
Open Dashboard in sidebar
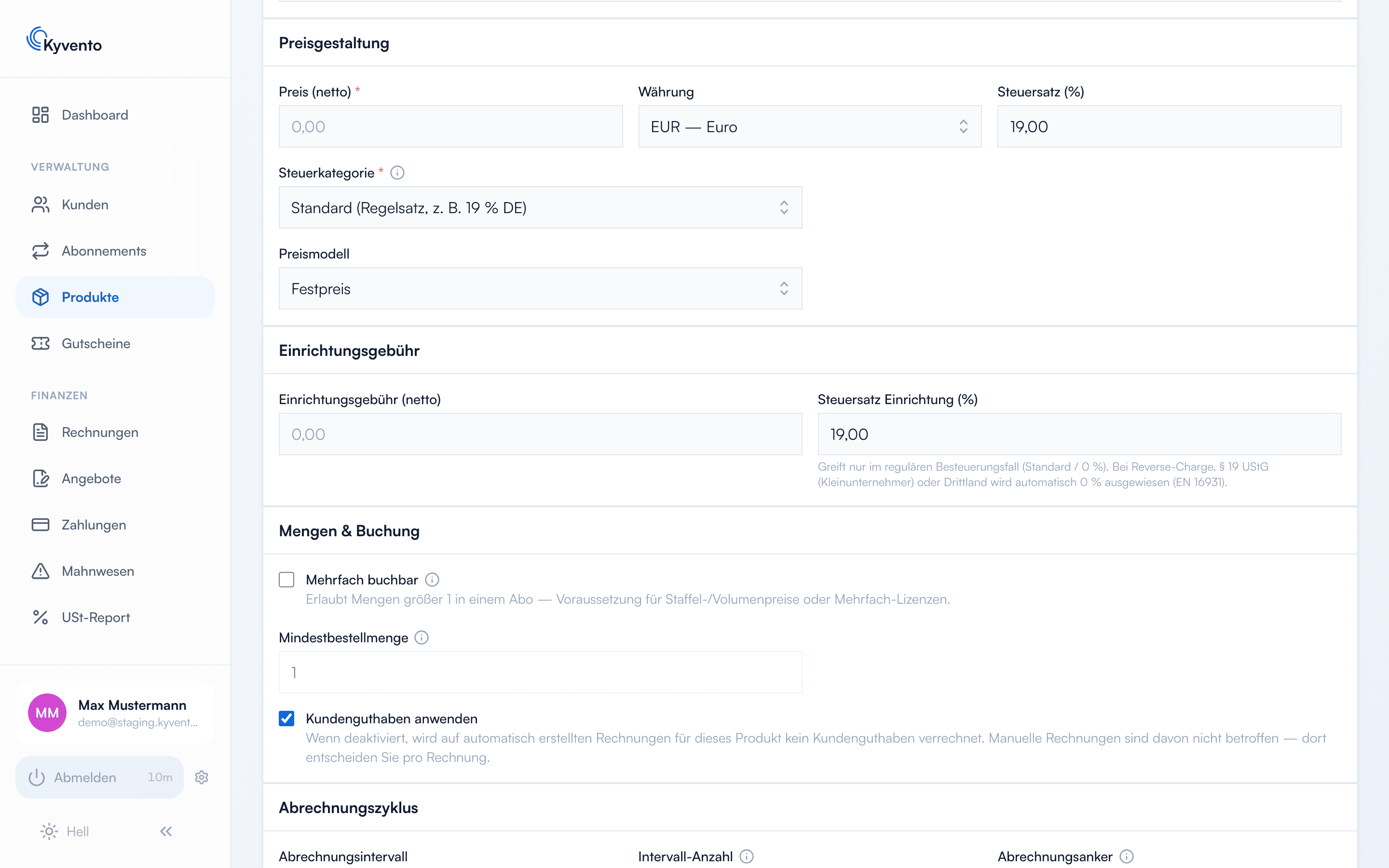click(x=115, y=115)
